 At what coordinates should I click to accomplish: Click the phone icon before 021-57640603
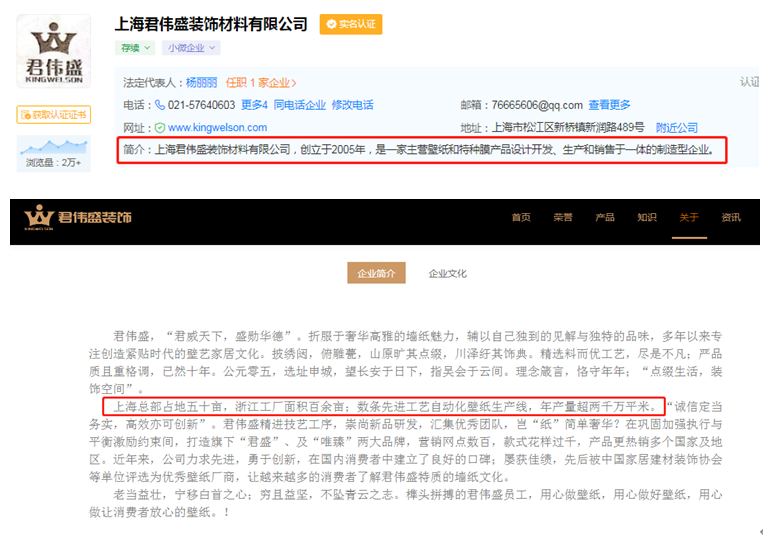[160, 105]
